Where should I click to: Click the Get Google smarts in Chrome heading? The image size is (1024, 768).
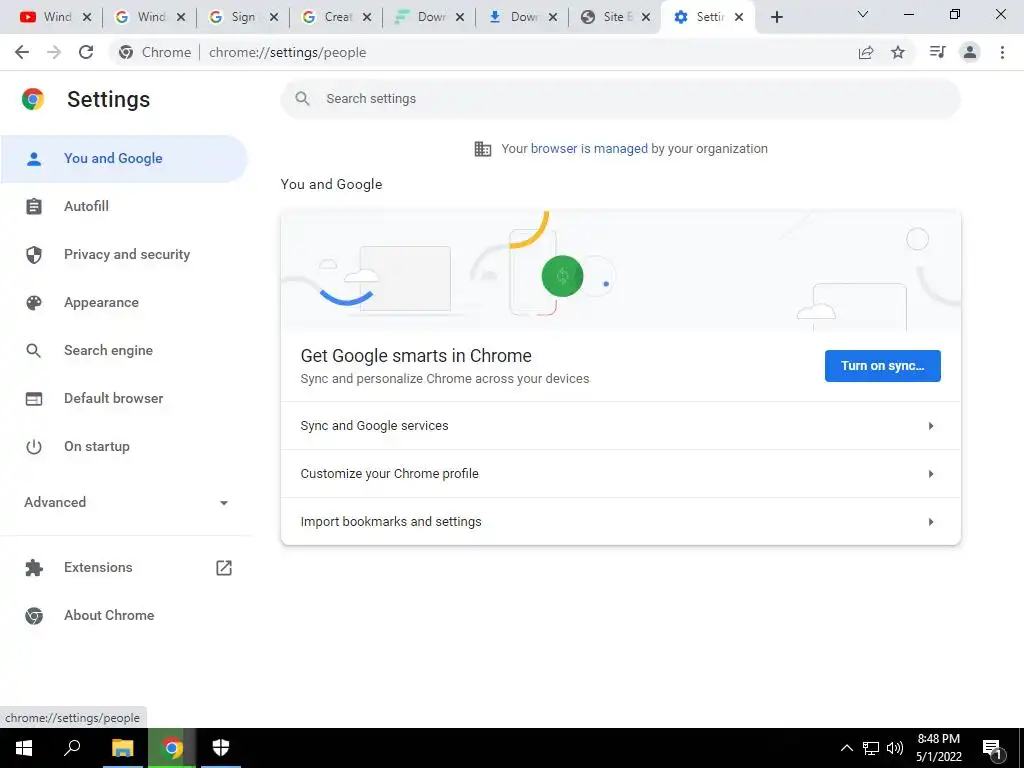(416, 356)
